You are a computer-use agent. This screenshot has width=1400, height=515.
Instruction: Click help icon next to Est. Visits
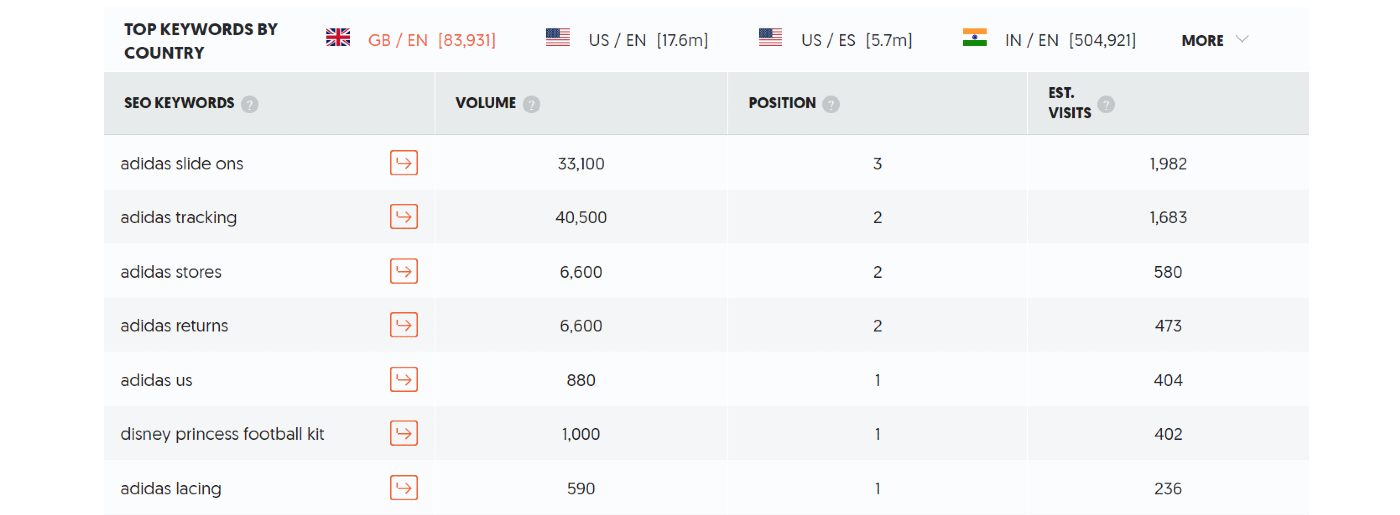[x=1106, y=104]
